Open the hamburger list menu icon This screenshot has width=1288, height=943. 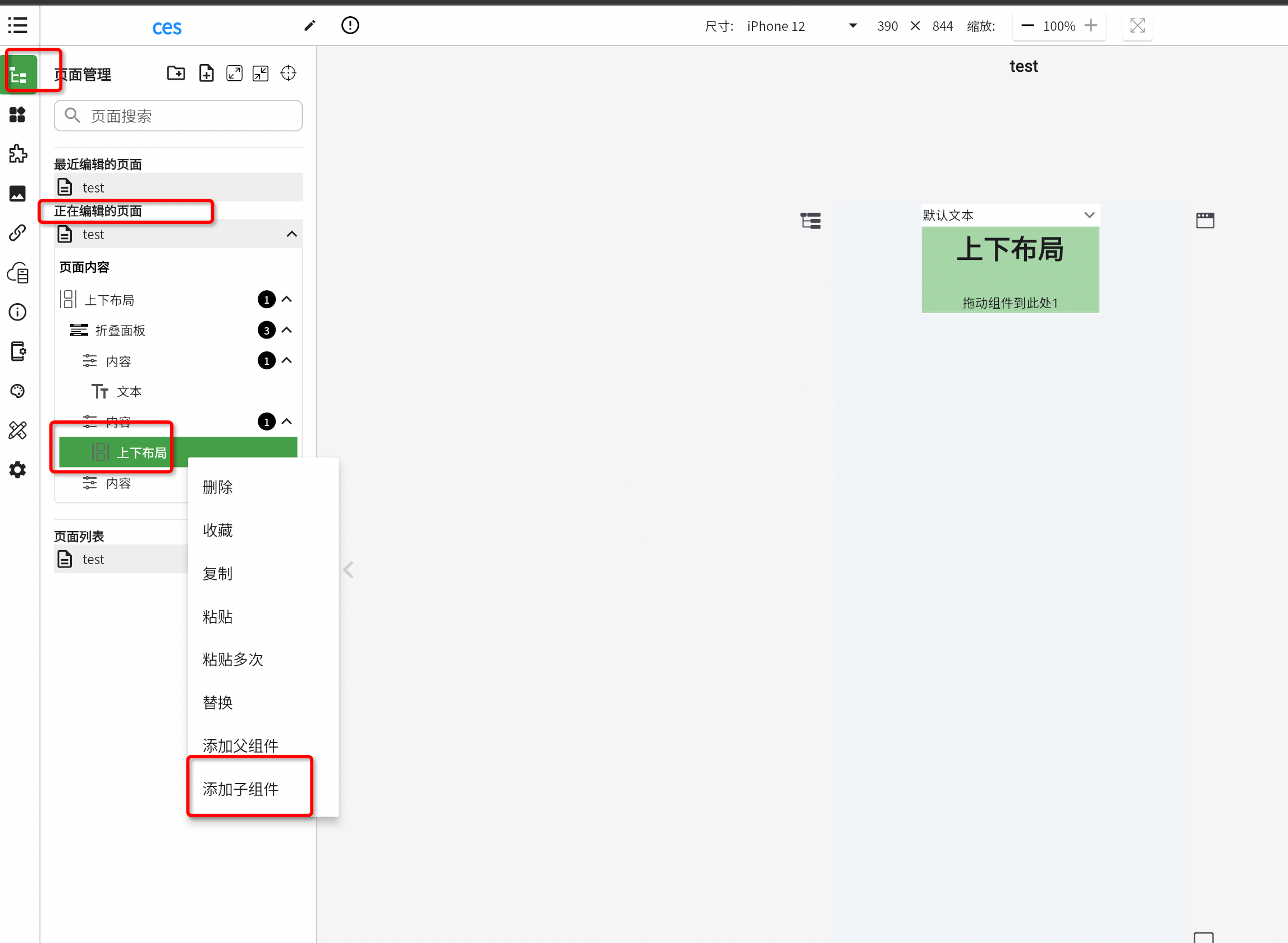tap(18, 25)
